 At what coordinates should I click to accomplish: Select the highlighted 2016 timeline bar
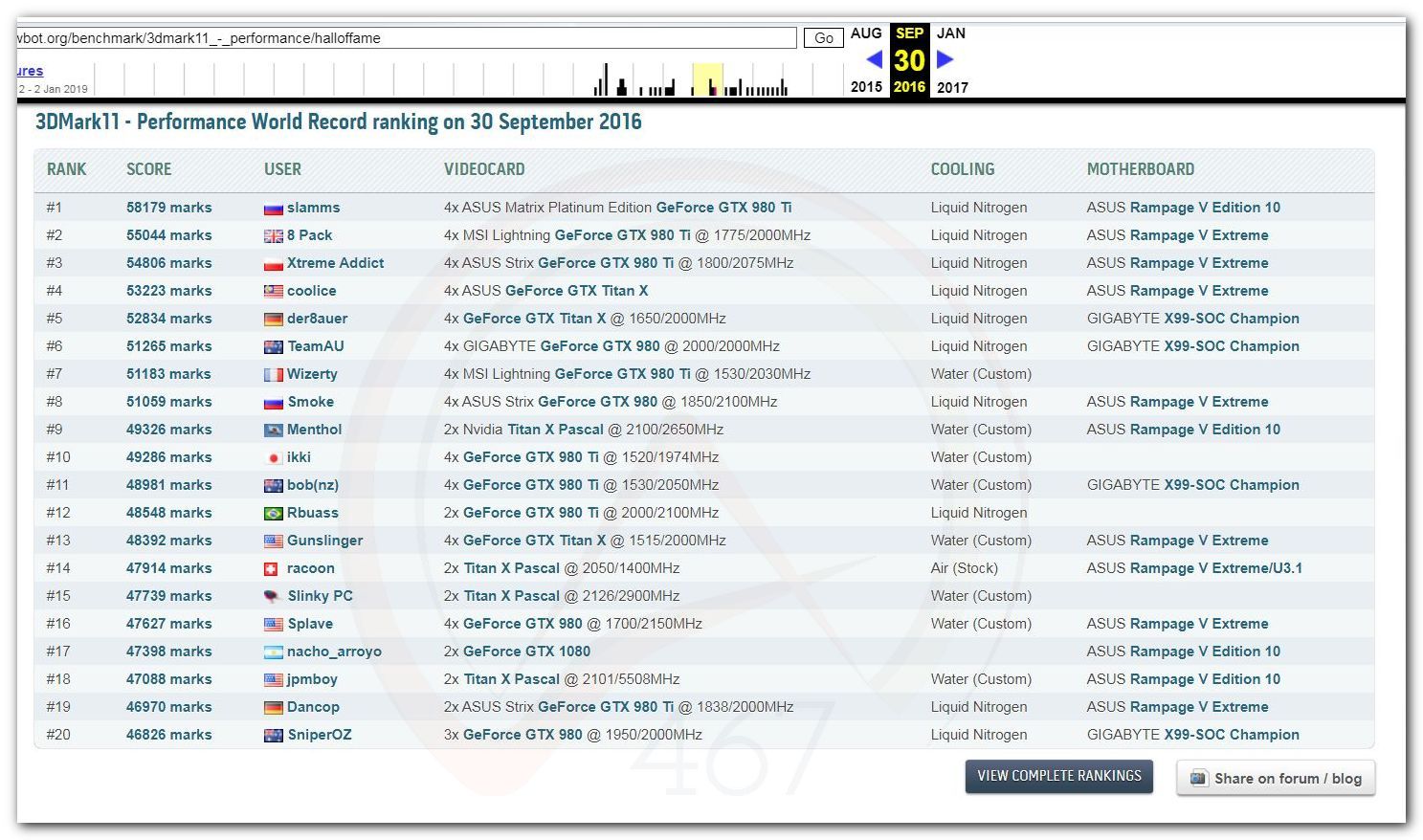tap(707, 80)
